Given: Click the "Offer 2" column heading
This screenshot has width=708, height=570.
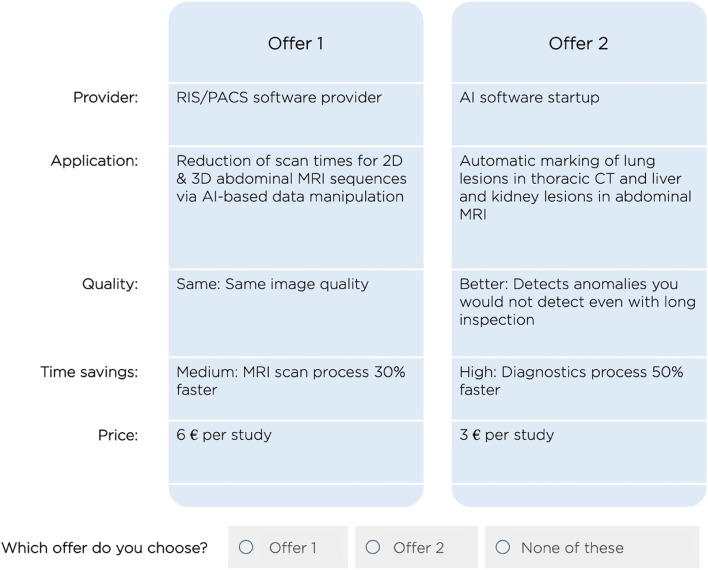Looking at the screenshot, I should click(x=578, y=44).
